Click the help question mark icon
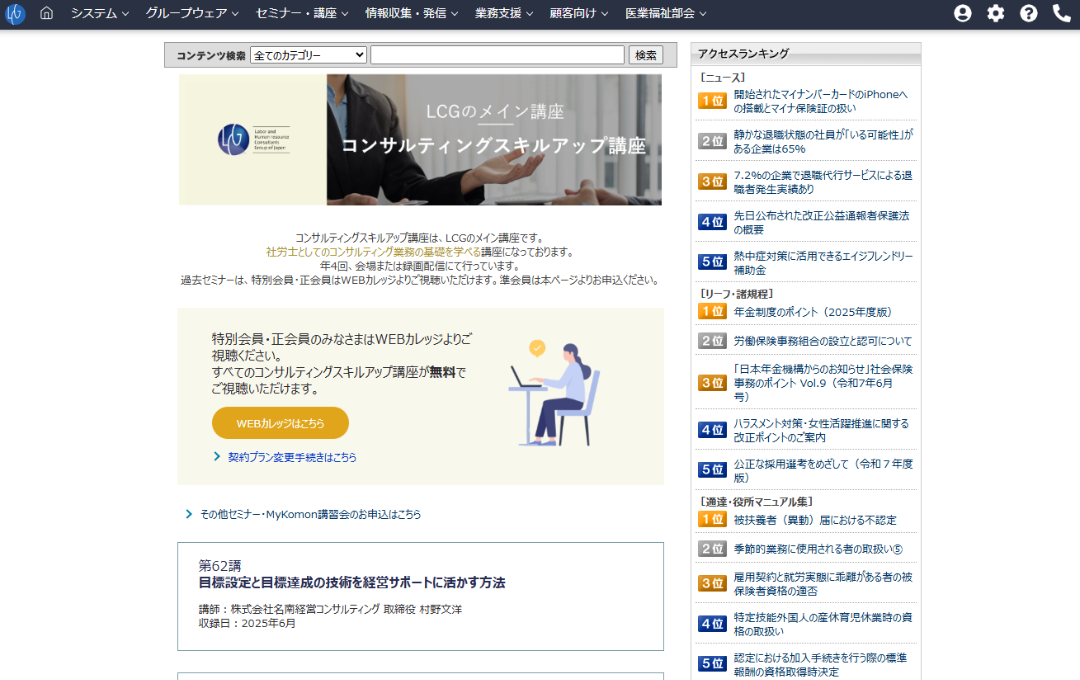 click(1028, 13)
